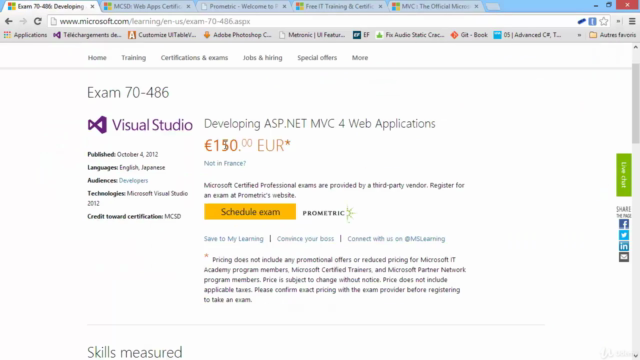
Task: Click the Developing ASP.NET MVC 4 Web Applications title
Action: tap(320, 124)
